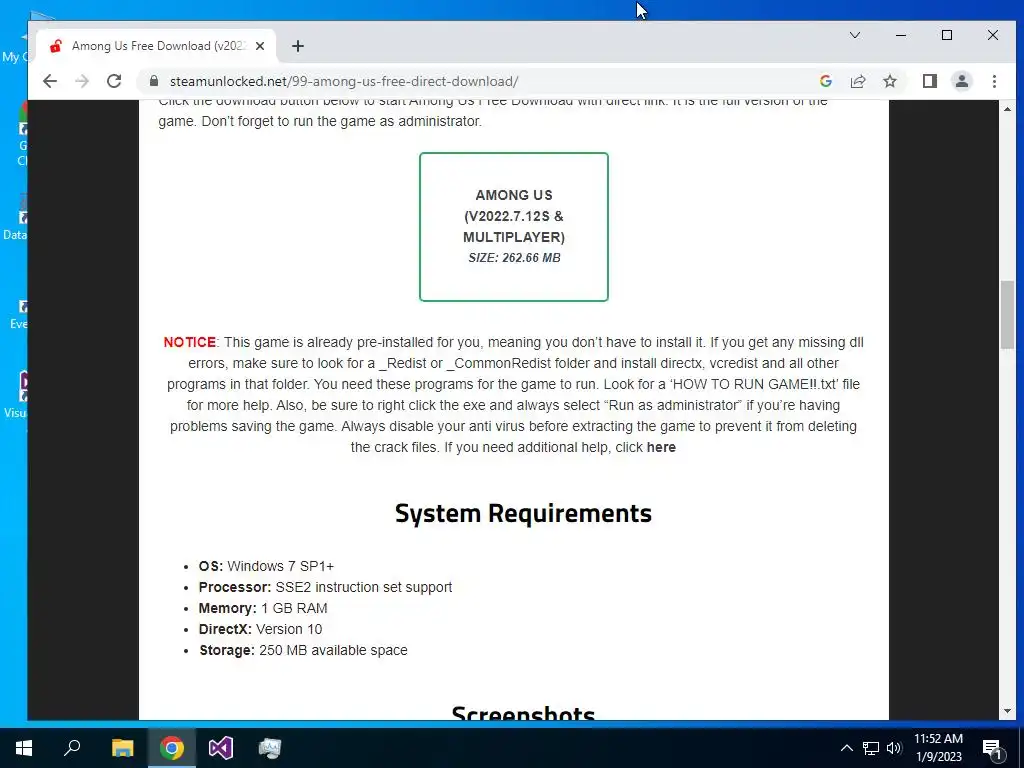Click the 'DirectX: Version 10' line
This screenshot has width=1024, height=768.
(261, 629)
